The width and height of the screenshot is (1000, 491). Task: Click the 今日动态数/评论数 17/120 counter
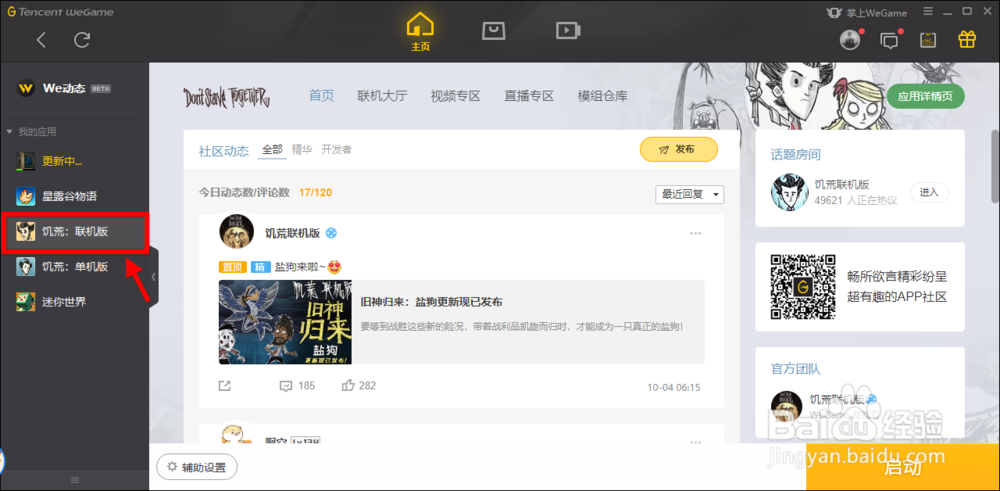265,193
